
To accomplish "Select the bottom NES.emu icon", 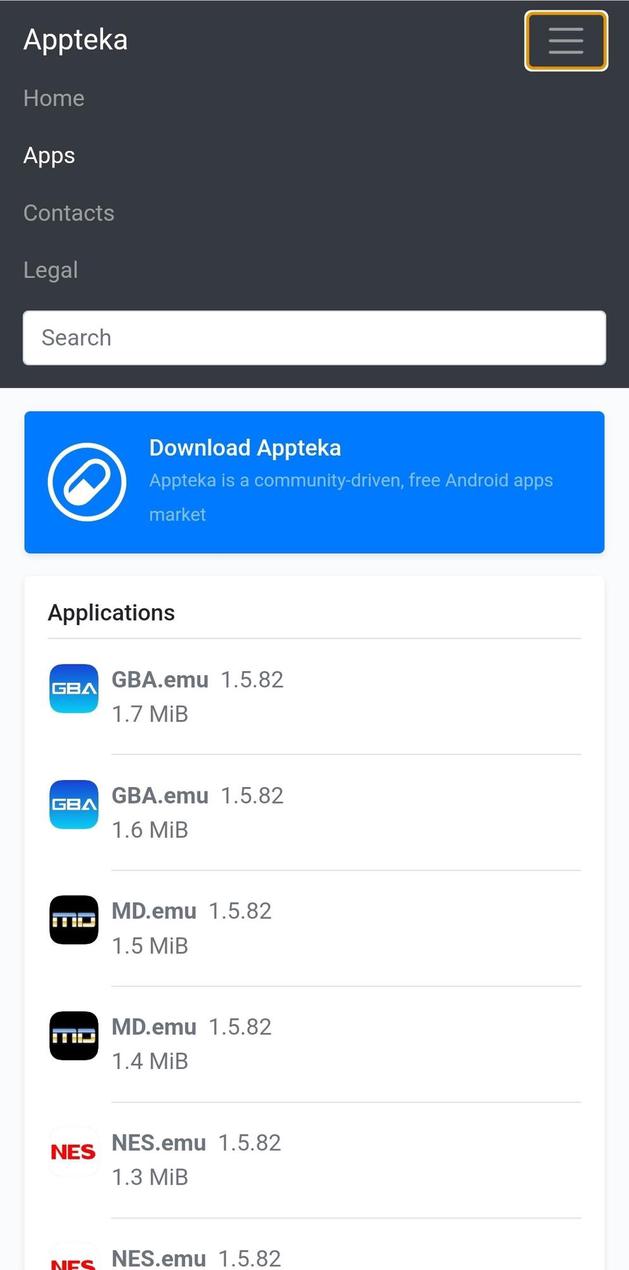I will (72, 1260).
